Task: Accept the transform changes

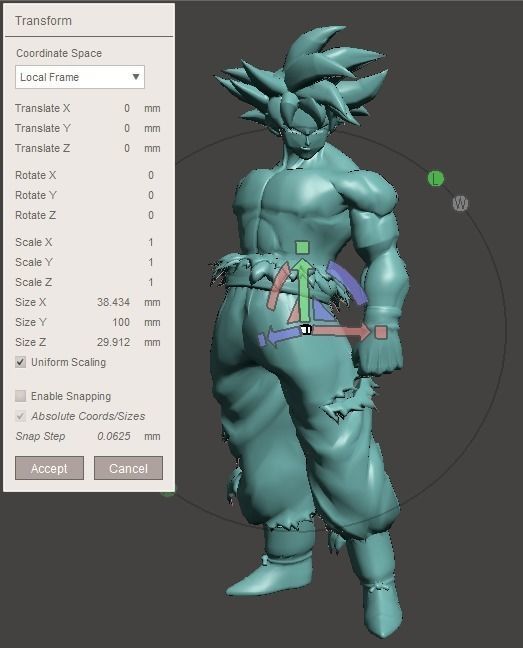Action: coord(49,468)
